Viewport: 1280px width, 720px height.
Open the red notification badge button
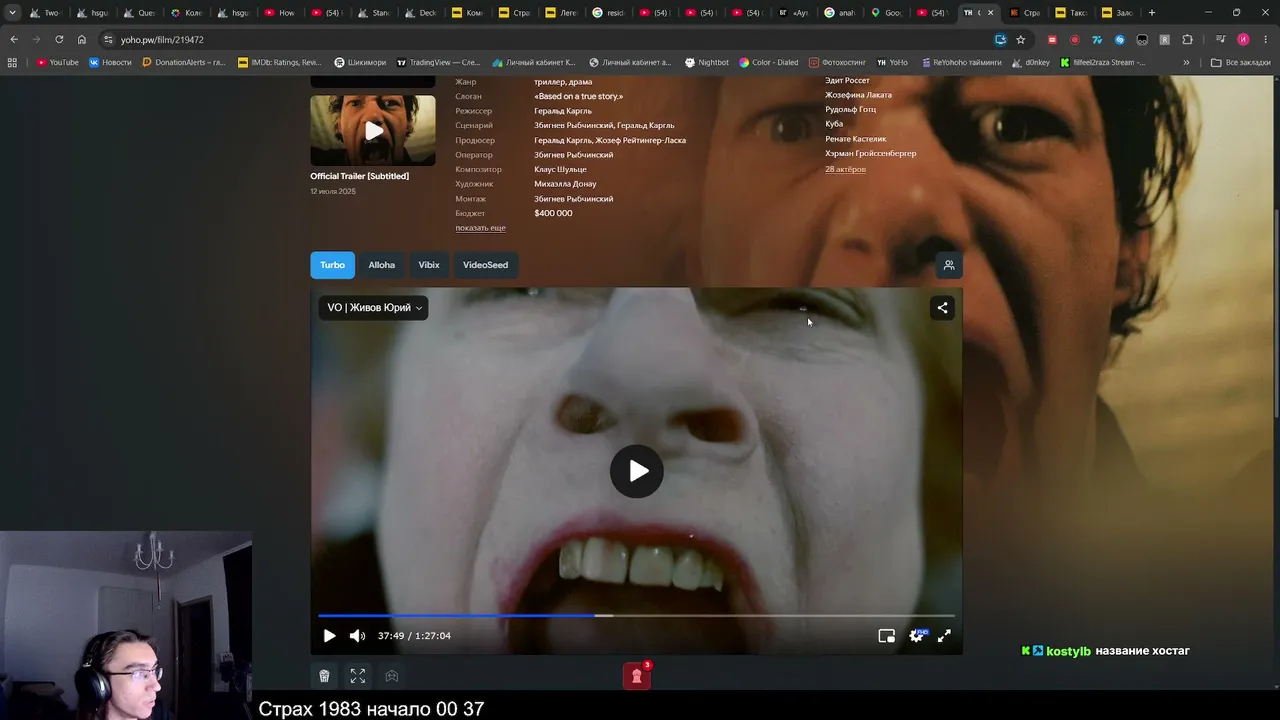click(x=637, y=676)
